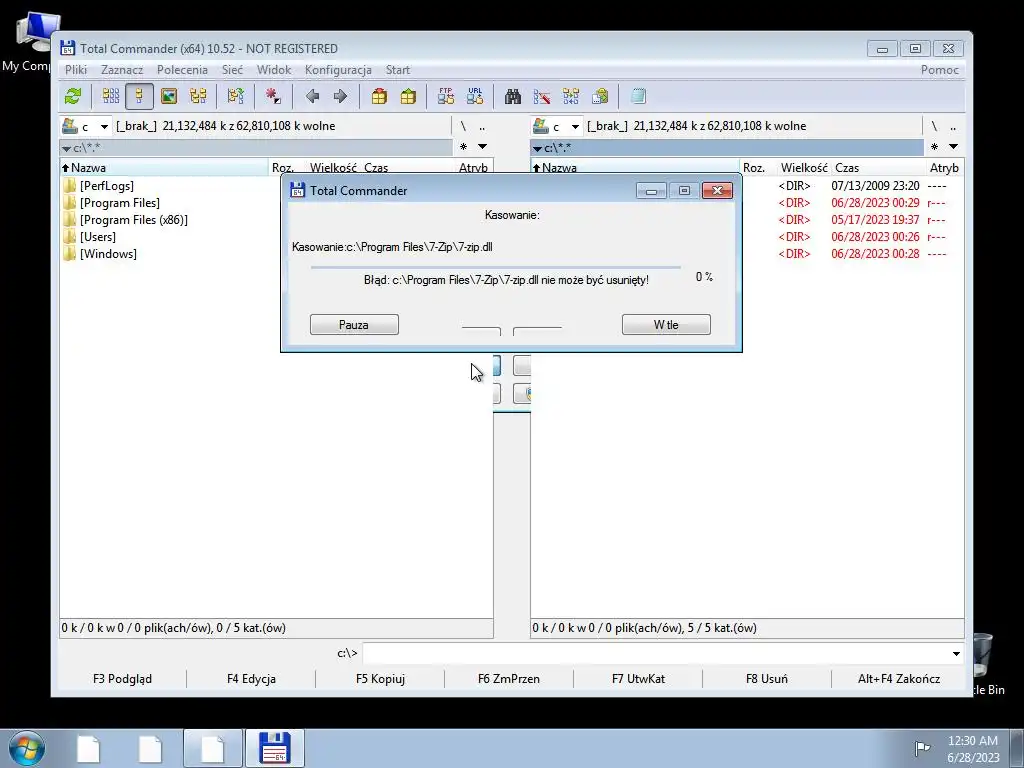1024x768 pixels.
Task: Click left panel path c:\*.* triangle
Action: point(66,149)
